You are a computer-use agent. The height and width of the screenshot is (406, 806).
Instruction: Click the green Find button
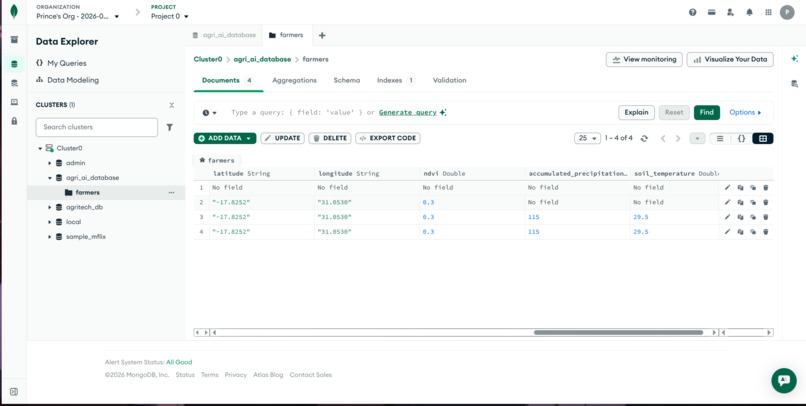pos(707,113)
